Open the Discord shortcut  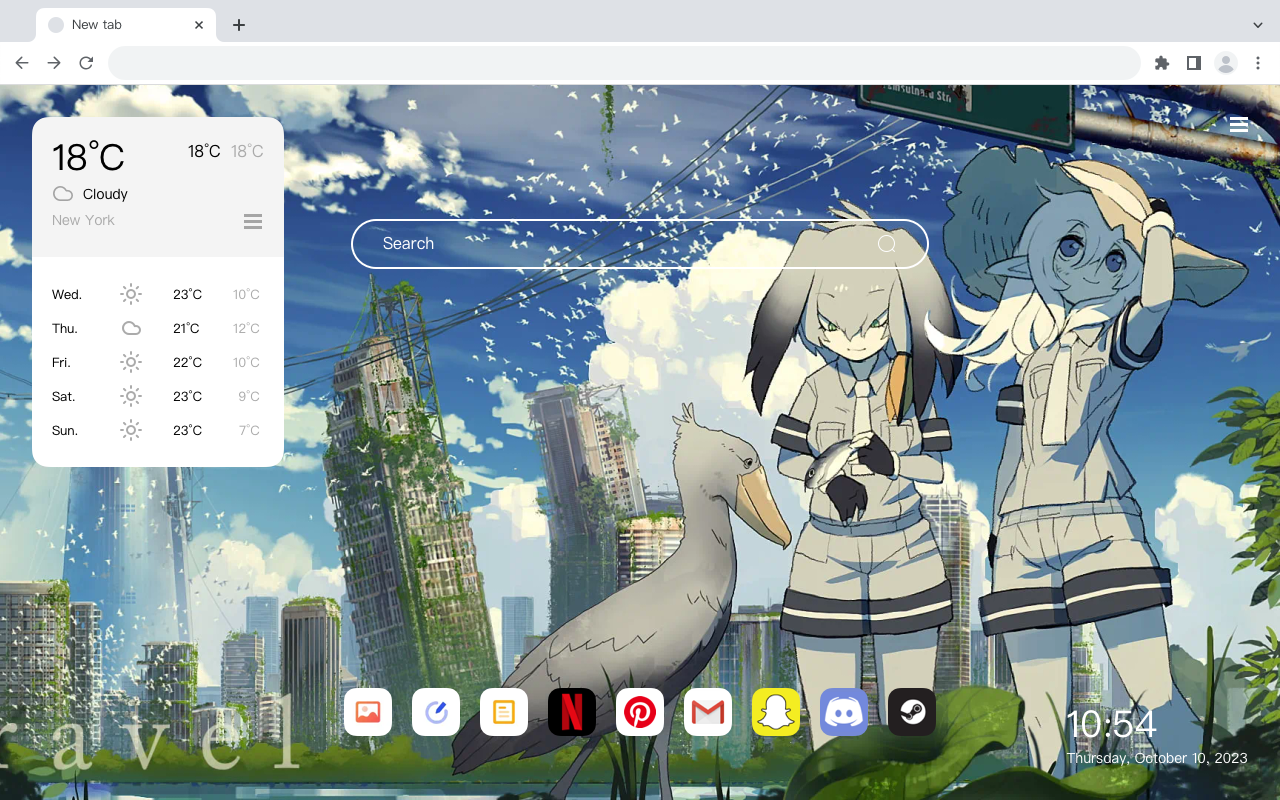click(844, 712)
